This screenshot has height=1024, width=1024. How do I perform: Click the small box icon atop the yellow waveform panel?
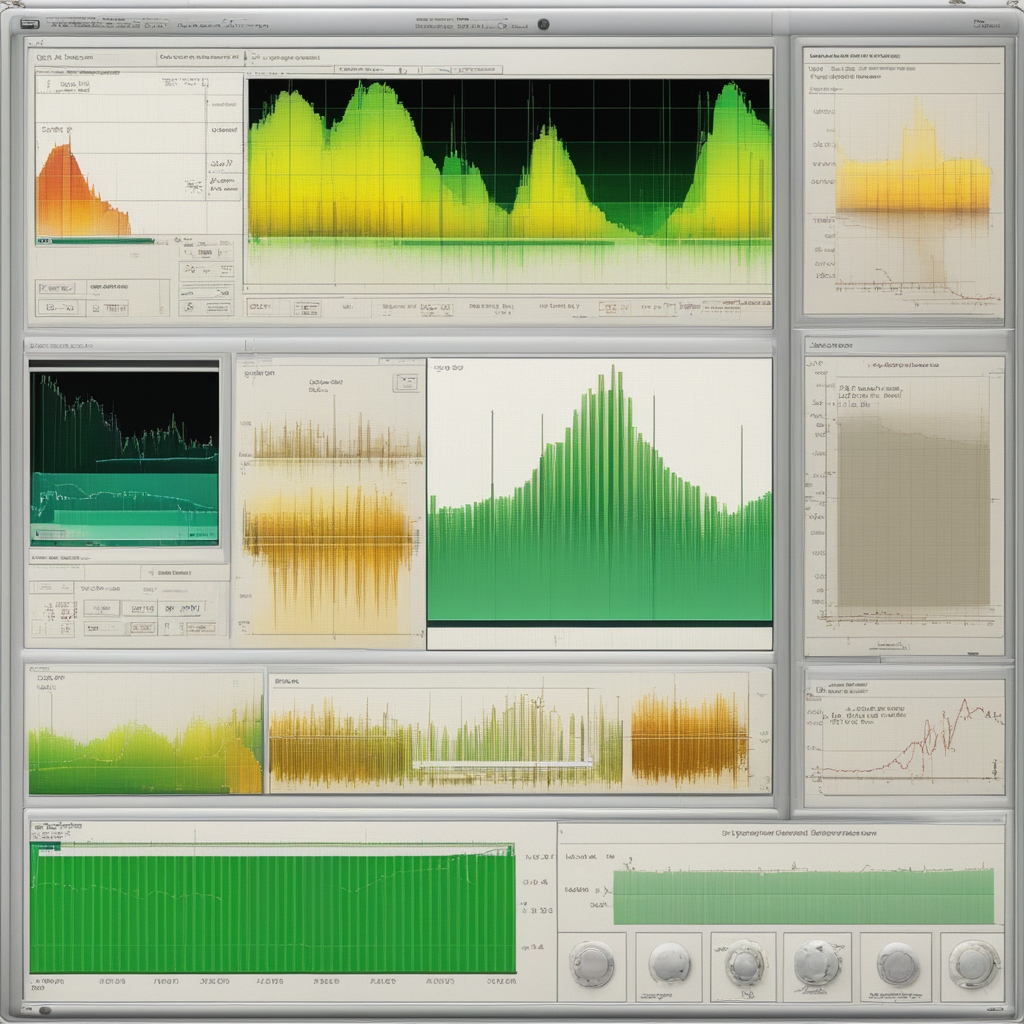pyautogui.click(x=406, y=383)
